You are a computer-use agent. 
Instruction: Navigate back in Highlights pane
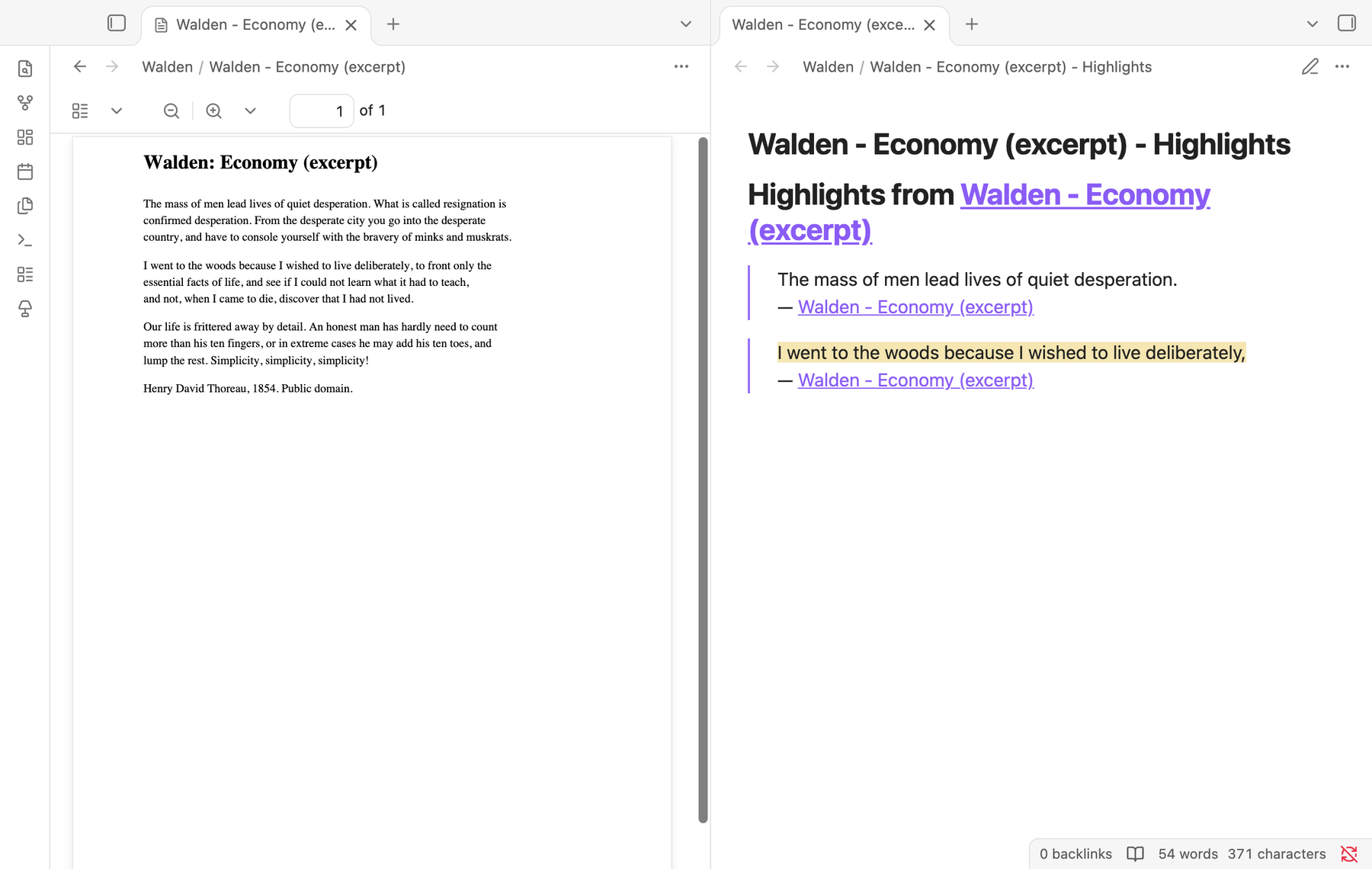(x=741, y=66)
